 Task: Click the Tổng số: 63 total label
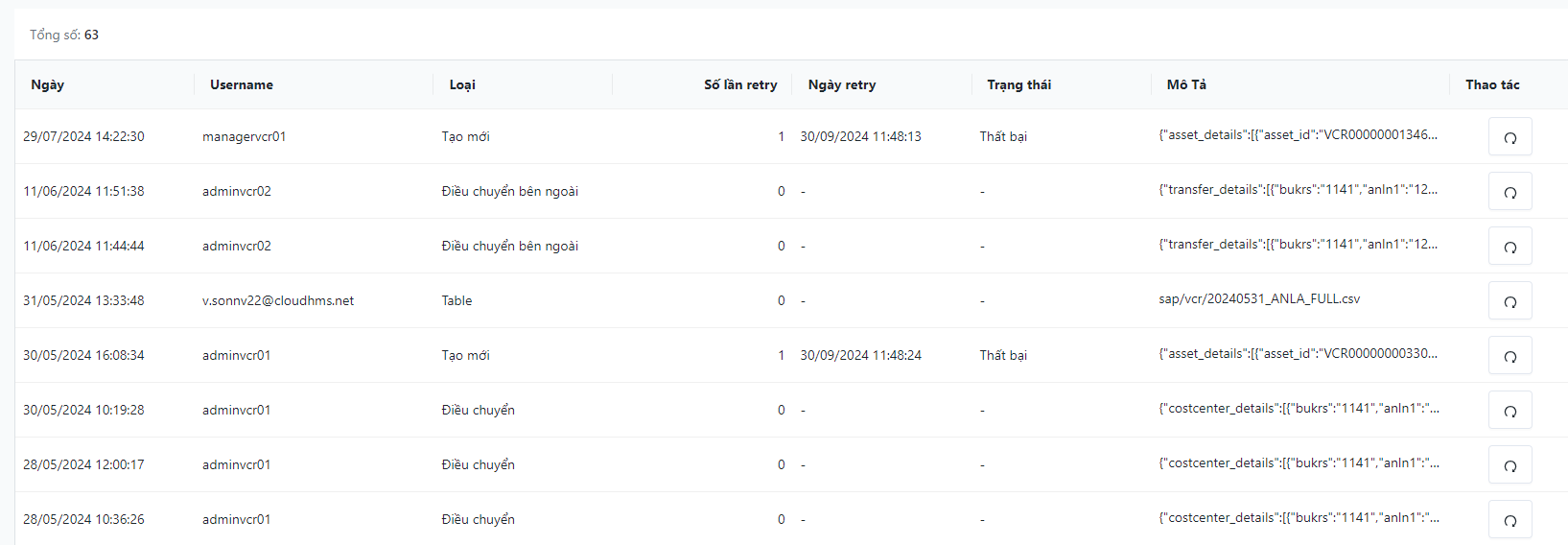click(64, 35)
